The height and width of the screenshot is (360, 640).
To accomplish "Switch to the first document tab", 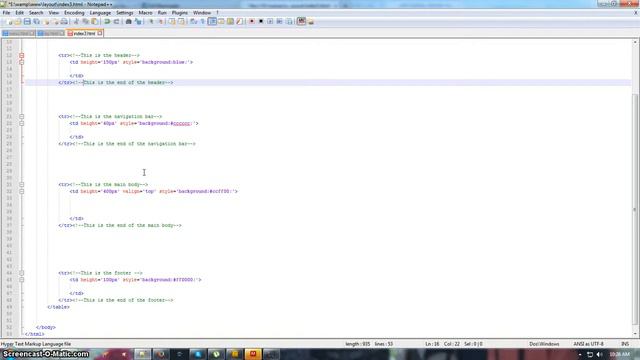I will point(18,33).
